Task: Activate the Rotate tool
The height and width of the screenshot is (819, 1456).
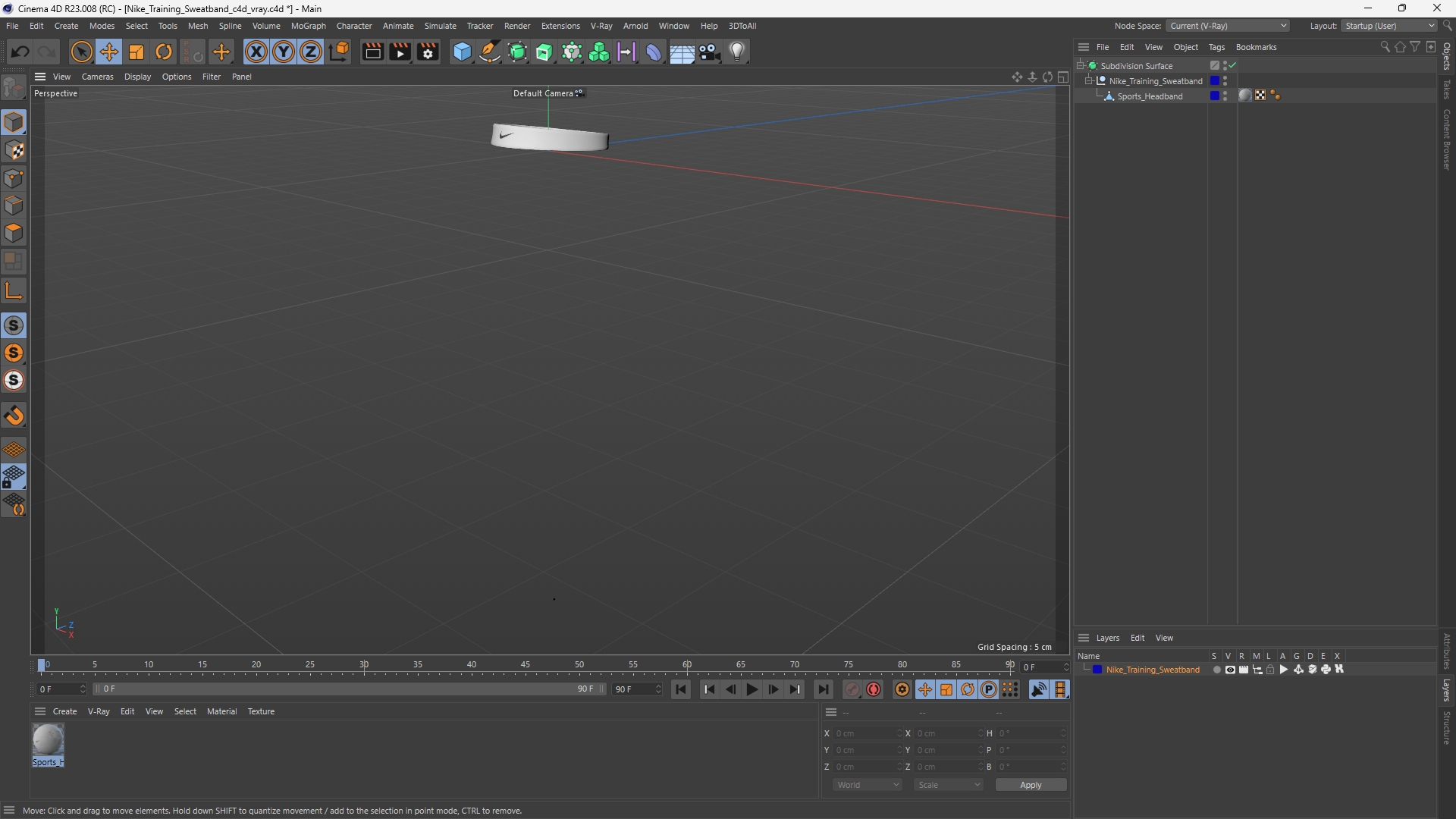Action: [x=164, y=52]
